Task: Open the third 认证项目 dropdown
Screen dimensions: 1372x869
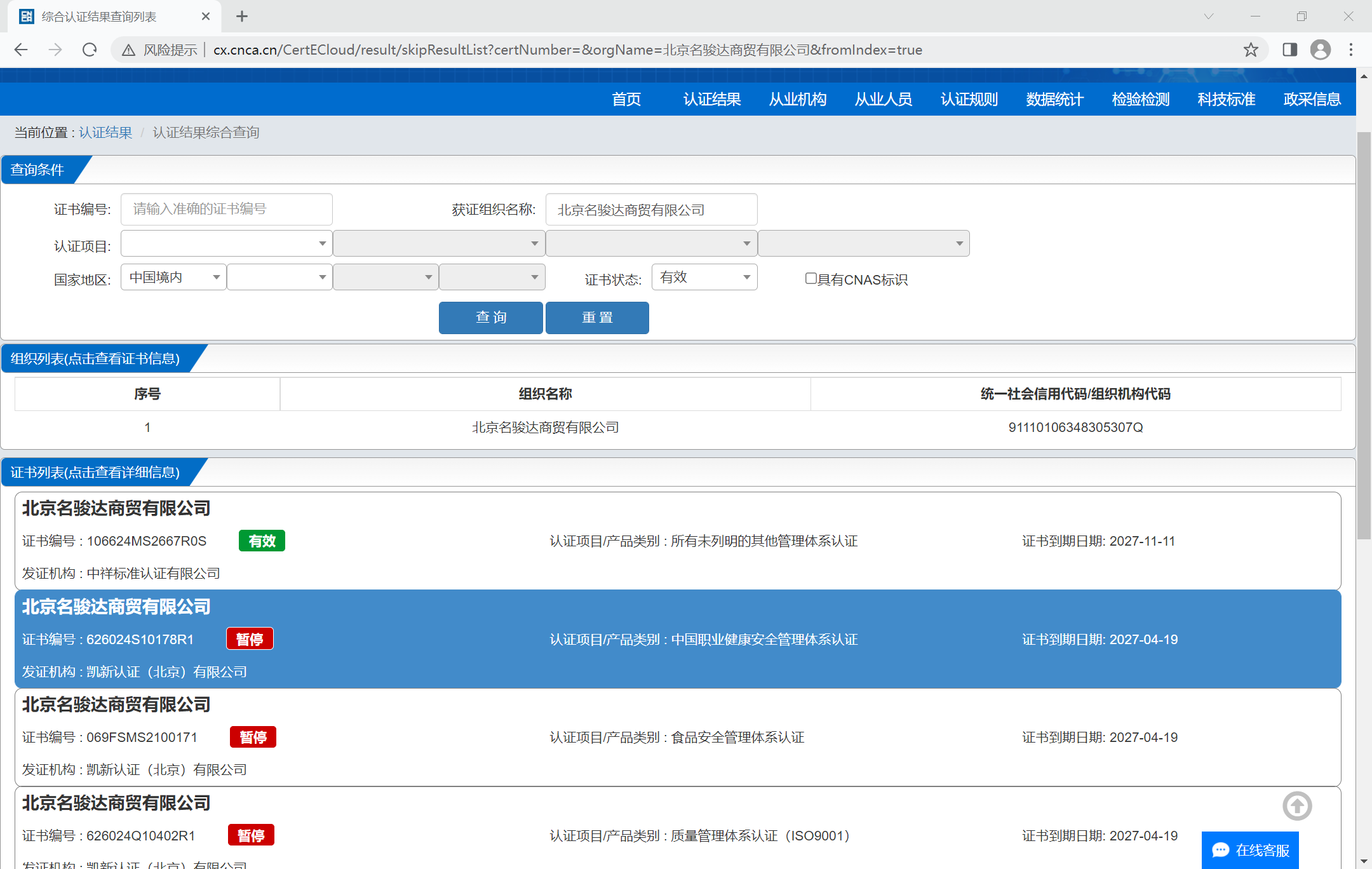Action: 651,243
